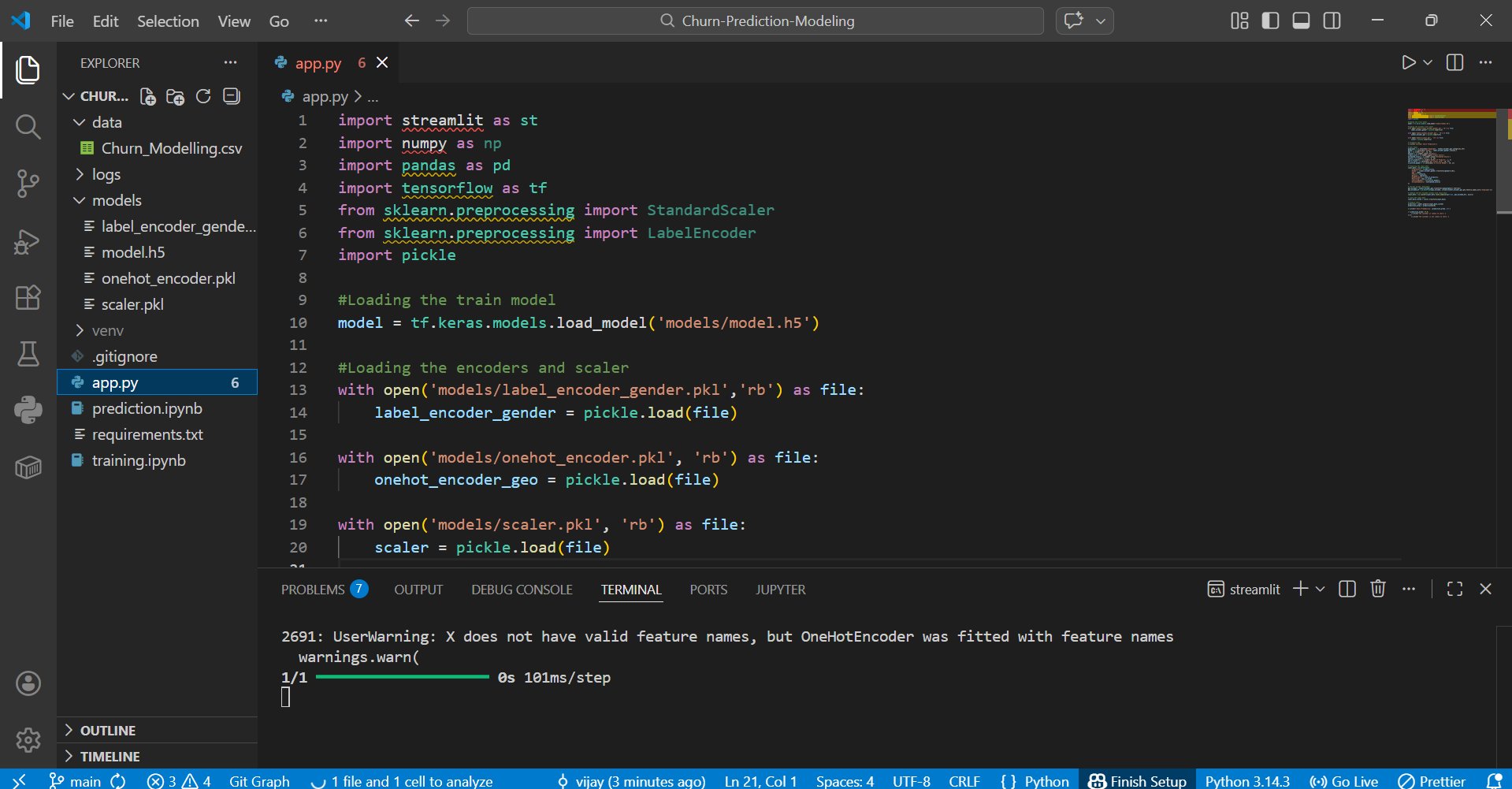The height and width of the screenshot is (789, 1512).
Task: Toggle the bottom panel visibility
Action: point(1301,20)
